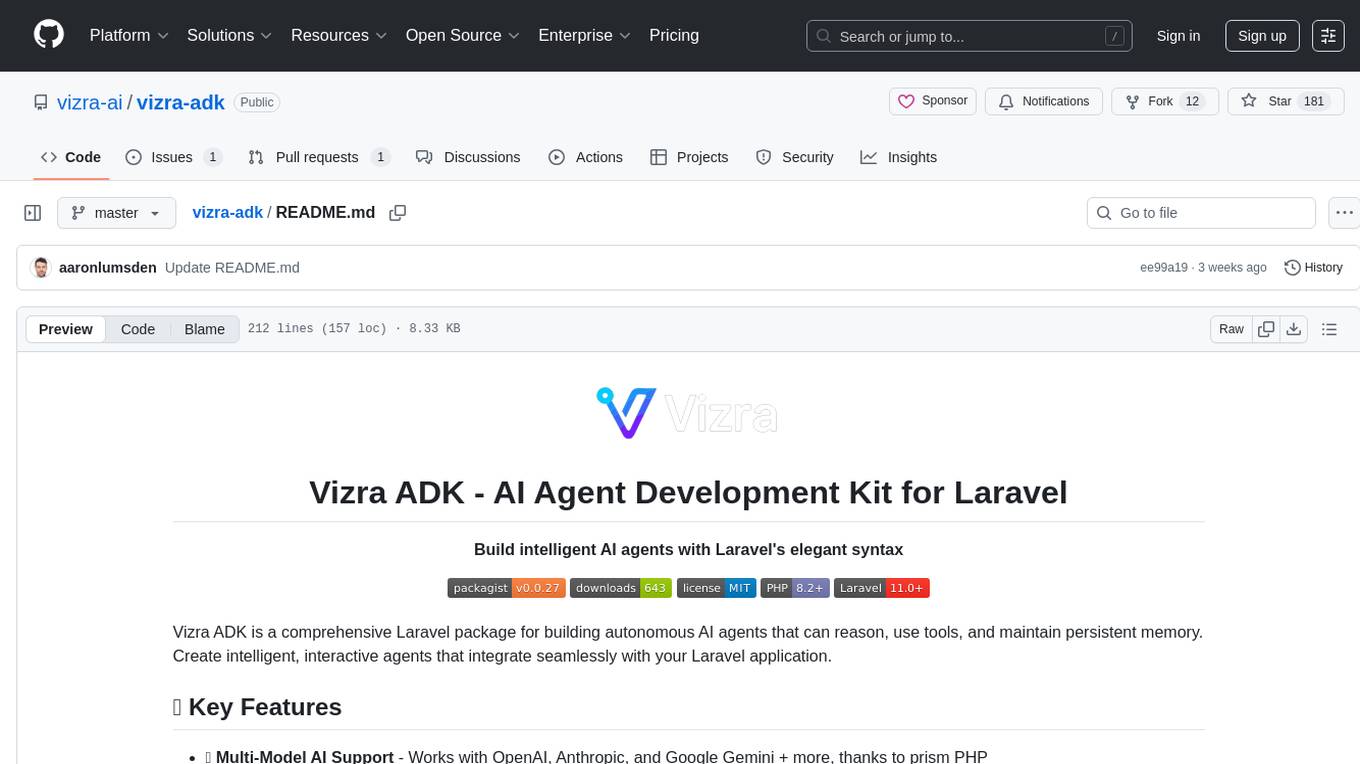1360x764 pixels.
Task: Switch to the Insights tab
Action: tap(899, 157)
